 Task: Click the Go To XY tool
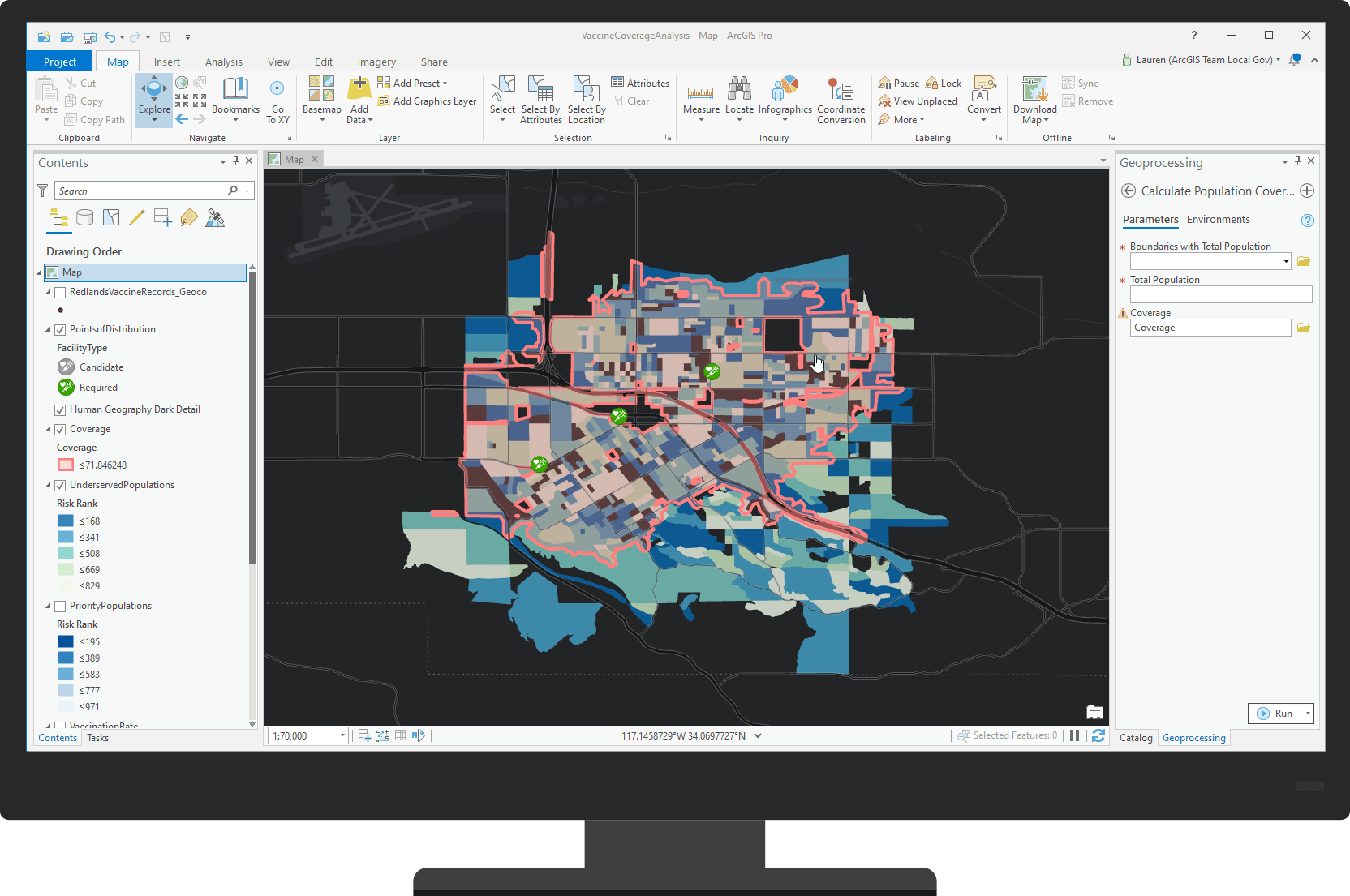pos(277,99)
